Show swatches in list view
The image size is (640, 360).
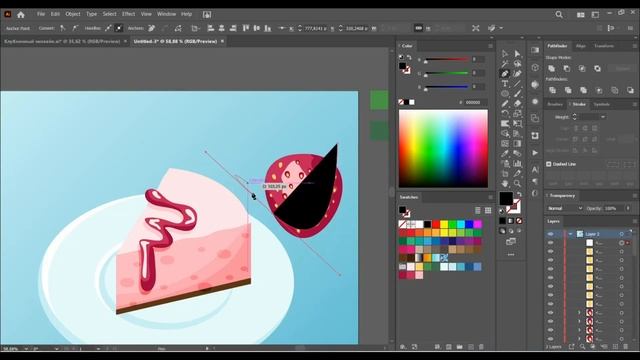[478, 210]
